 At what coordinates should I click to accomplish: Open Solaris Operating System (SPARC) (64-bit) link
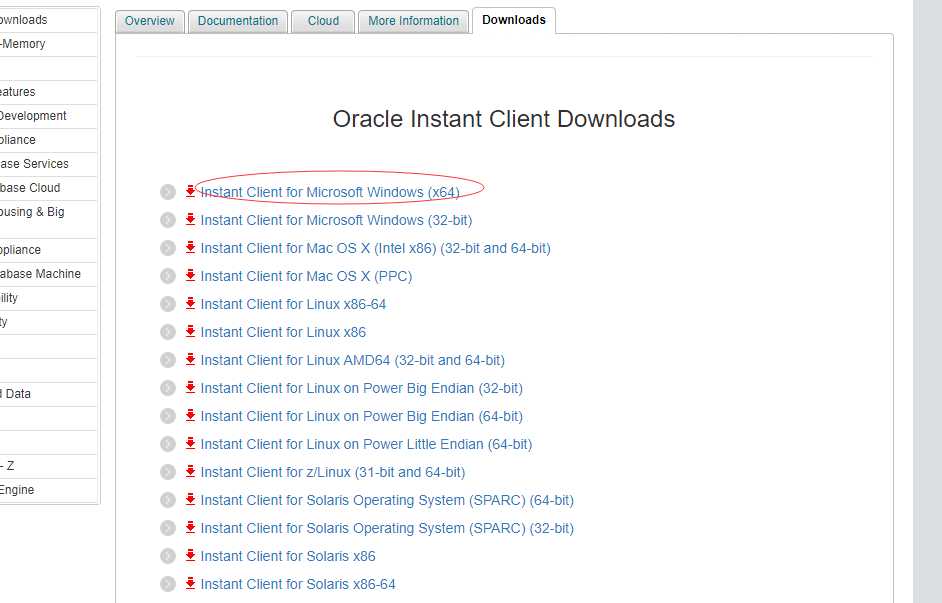click(387, 500)
